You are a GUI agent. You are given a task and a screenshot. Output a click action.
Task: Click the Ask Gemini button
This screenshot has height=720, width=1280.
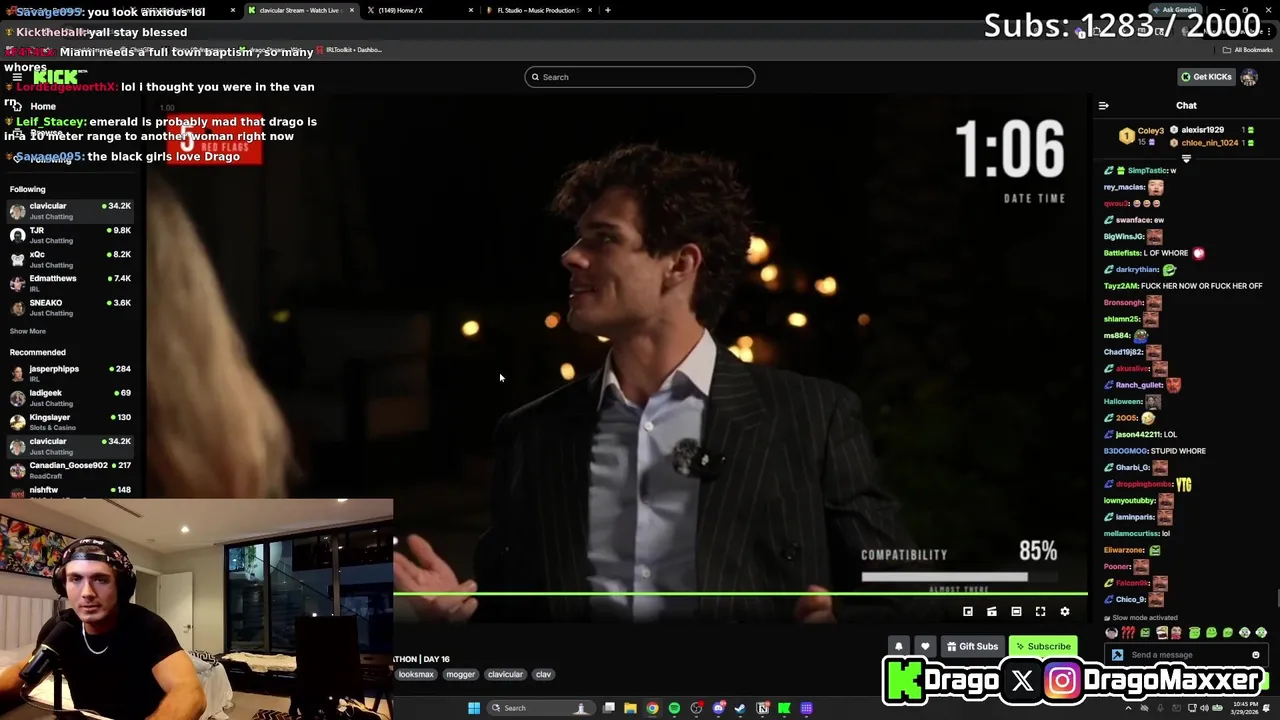tap(1173, 10)
